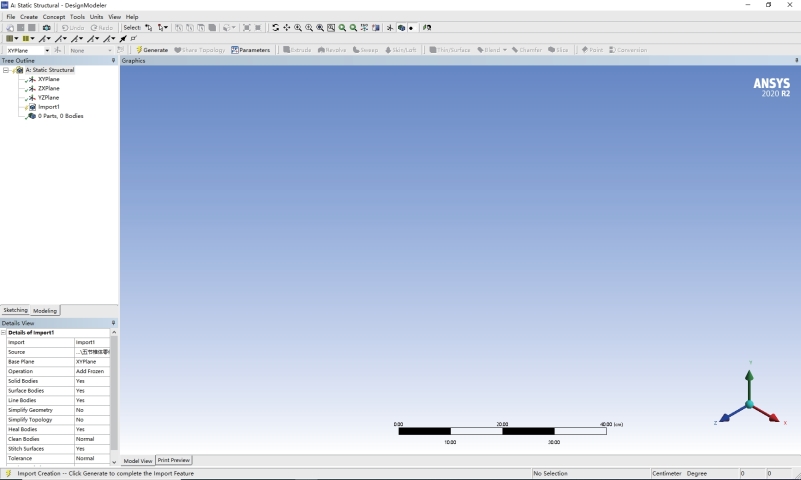This screenshot has width=801, height=480.
Task: Open the Select Mode dropdown arrow
Action: pos(166,28)
